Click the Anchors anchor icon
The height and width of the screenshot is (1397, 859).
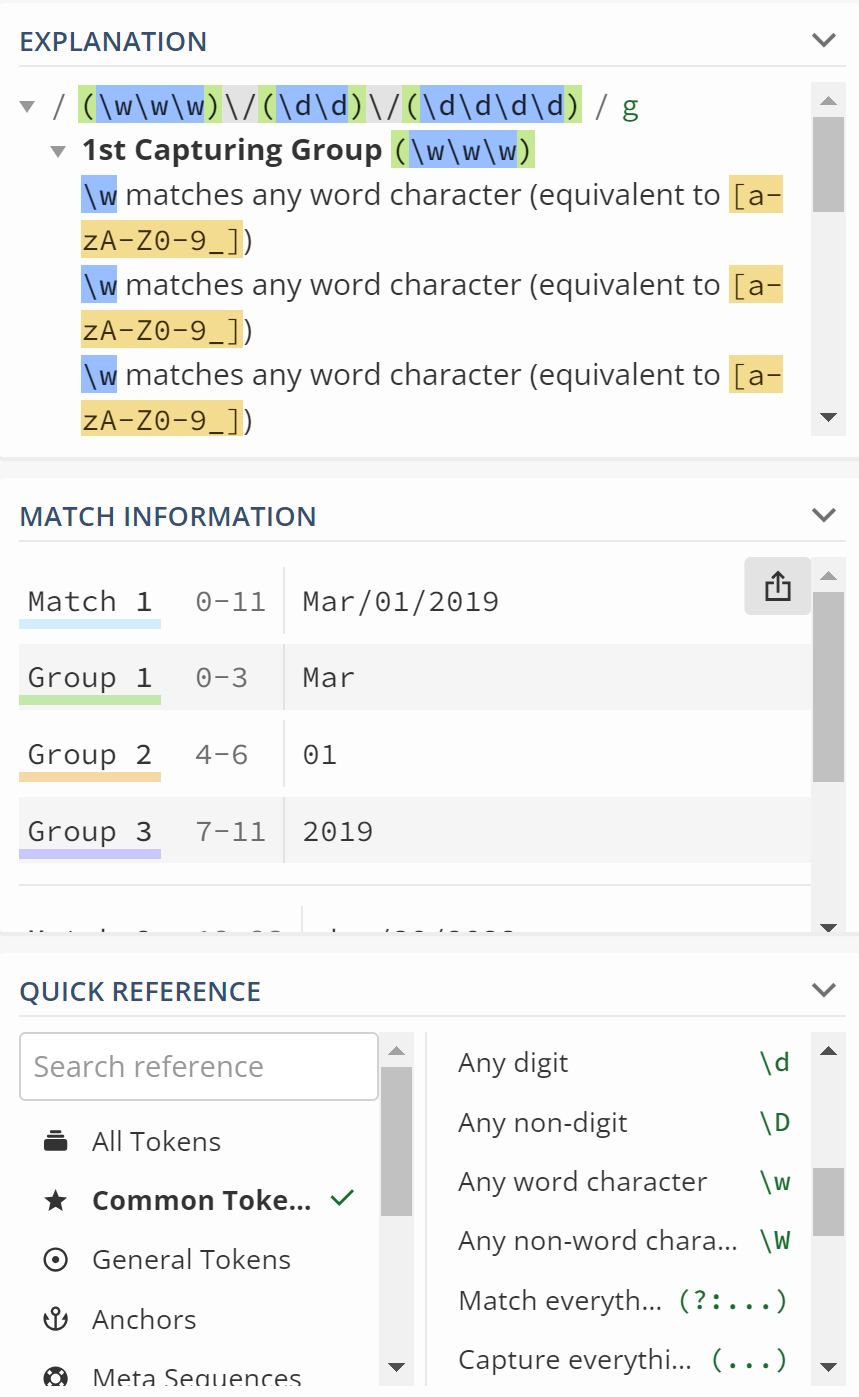[x=56, y=1320]
